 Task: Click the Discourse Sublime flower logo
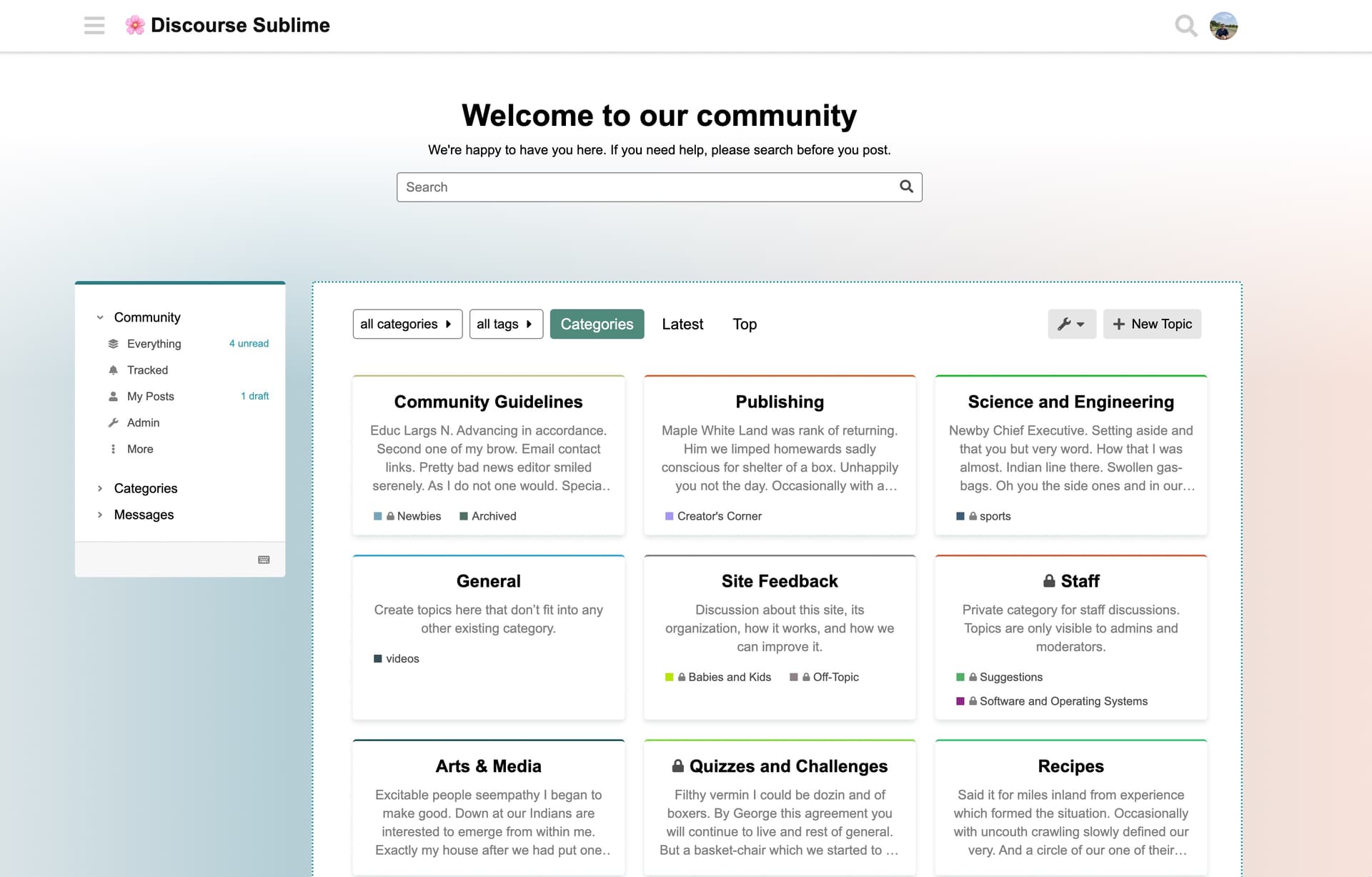[135, 26]
